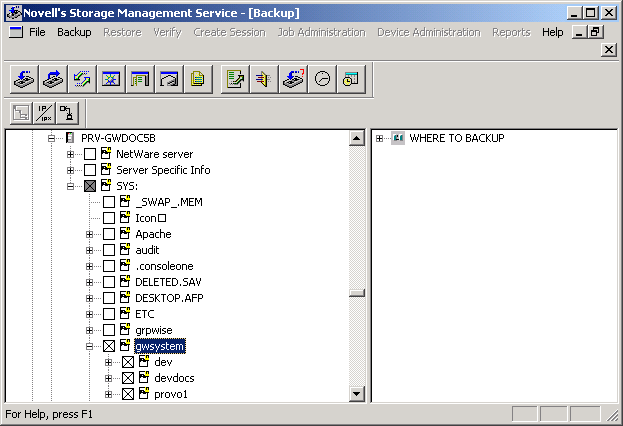This screenshot has height=426, width=623.
Task: Click the network connection toolbar icon
Action: 67,113
